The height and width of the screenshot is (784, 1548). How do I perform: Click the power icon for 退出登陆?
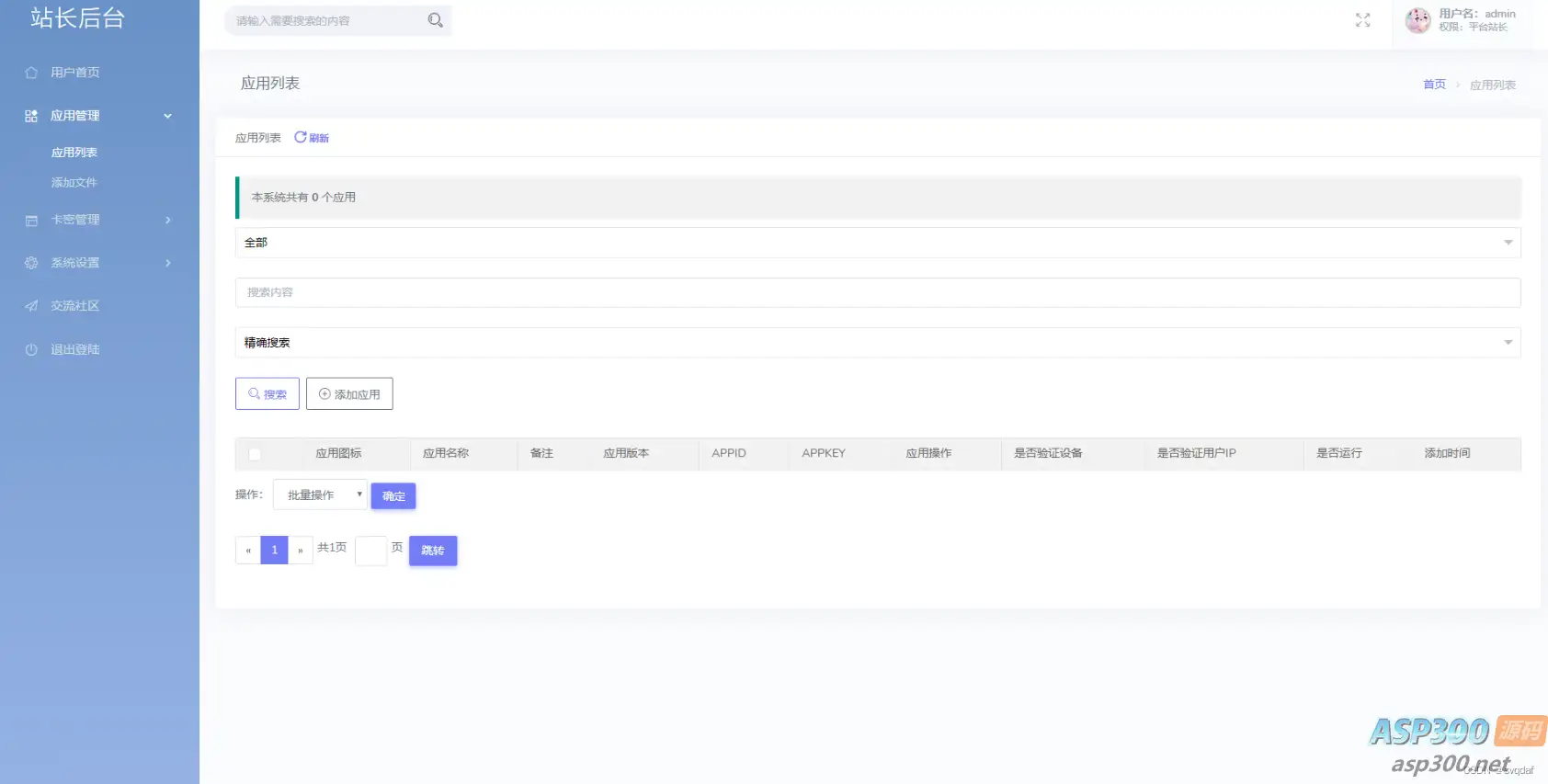pos(31,349)
